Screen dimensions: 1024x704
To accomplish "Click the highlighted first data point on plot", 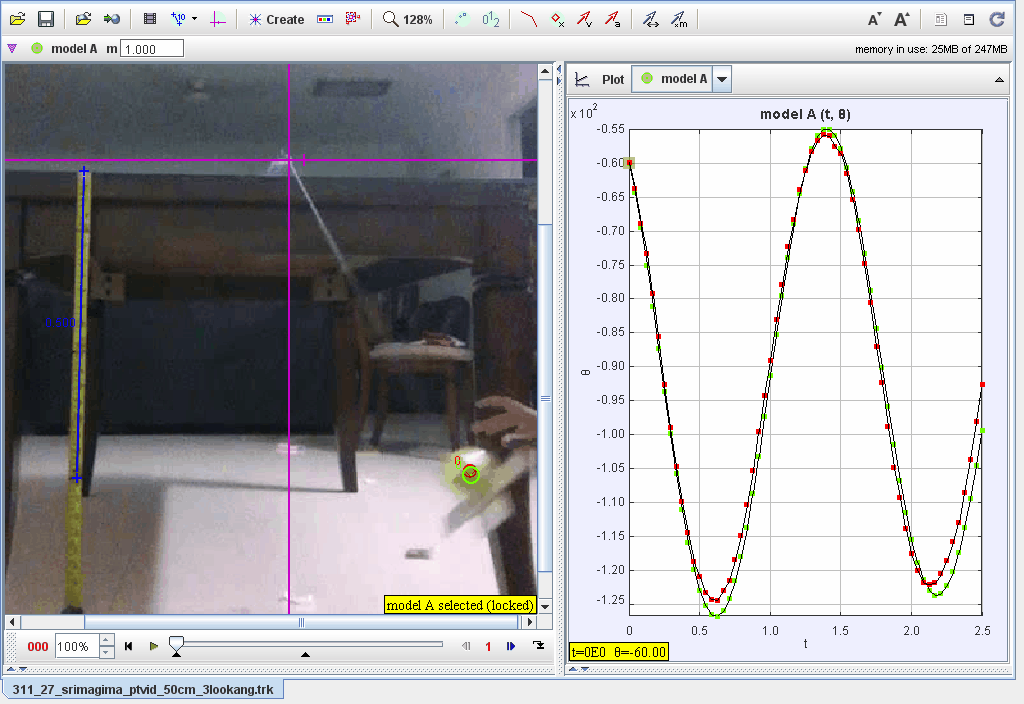I will (630, 163).
